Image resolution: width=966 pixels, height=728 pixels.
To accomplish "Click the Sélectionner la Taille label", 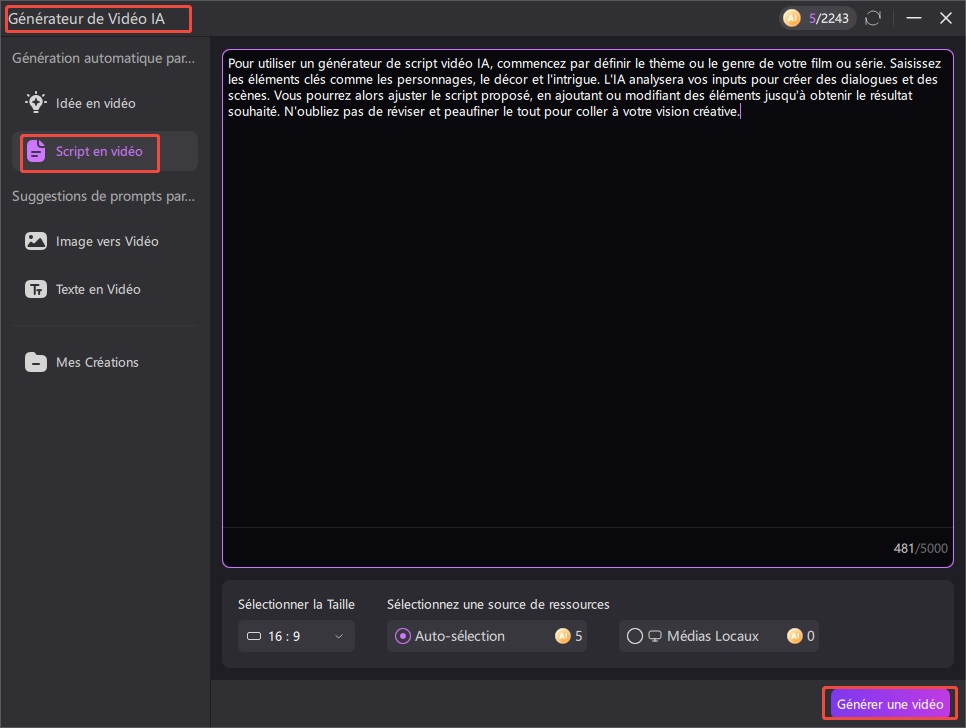I will pos(296,604).
